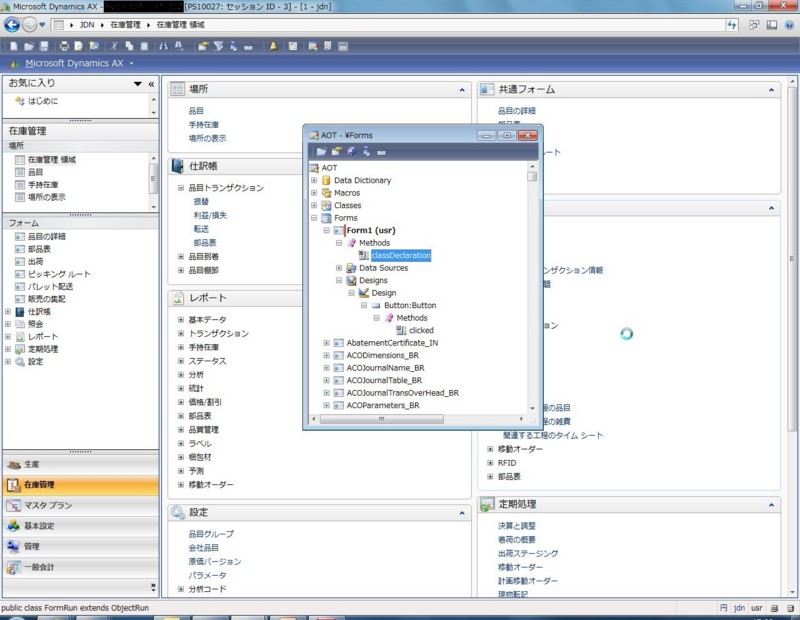
Task: Collapse the 共通フォーム section chevron
Action: tap(771, 90)
